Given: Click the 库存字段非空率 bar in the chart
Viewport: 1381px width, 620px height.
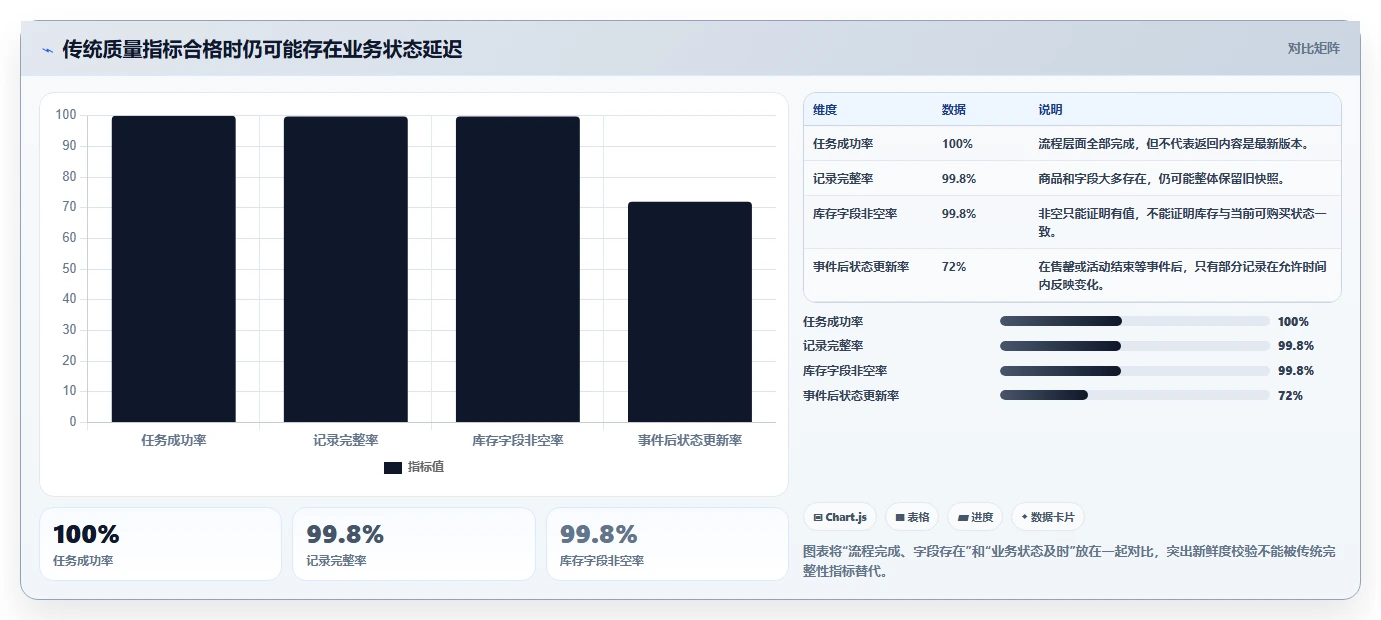Looking at the screenshot, I should [517, 269].
